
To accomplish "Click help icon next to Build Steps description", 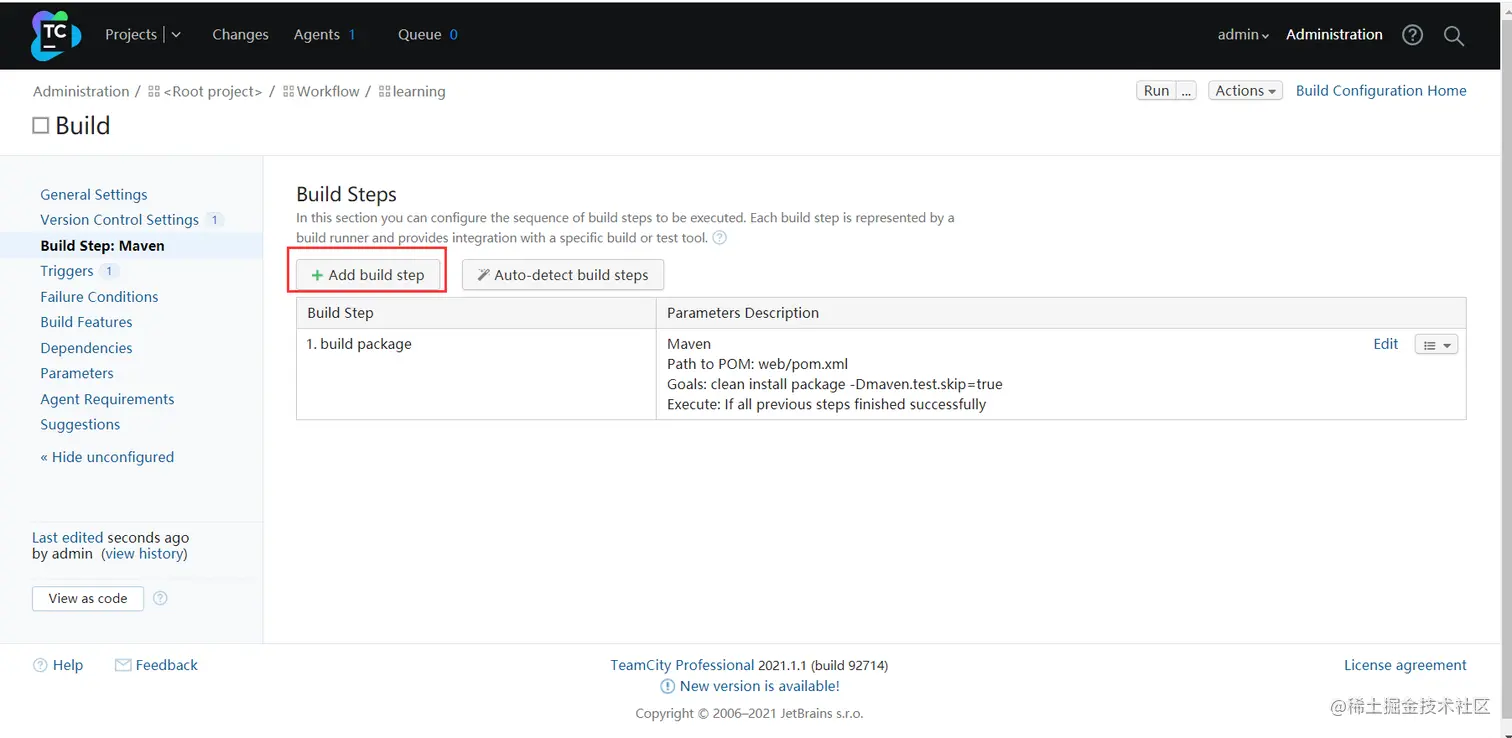I will (719, 238).
